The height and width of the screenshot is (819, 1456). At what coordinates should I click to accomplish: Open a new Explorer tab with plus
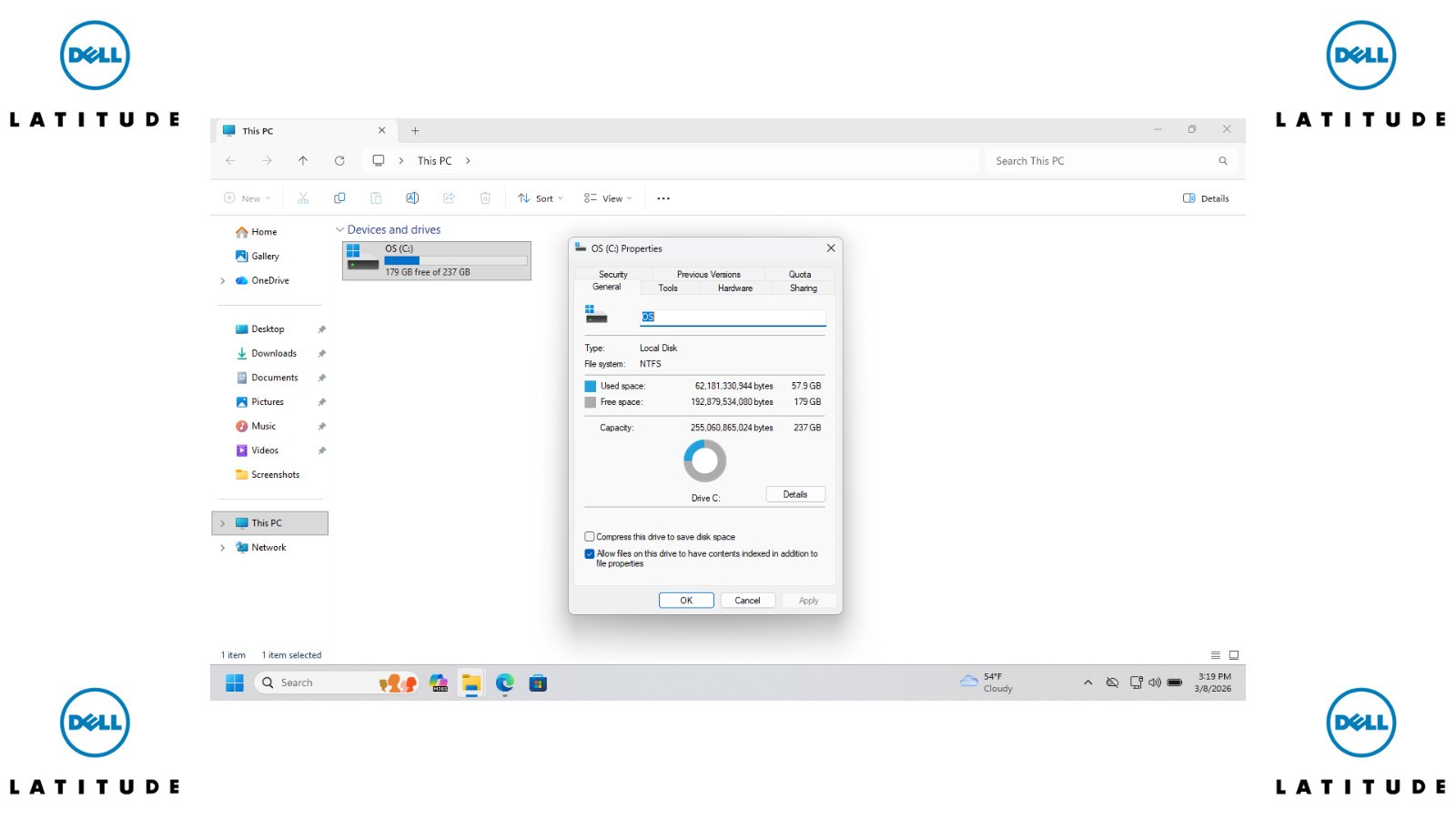415,131
